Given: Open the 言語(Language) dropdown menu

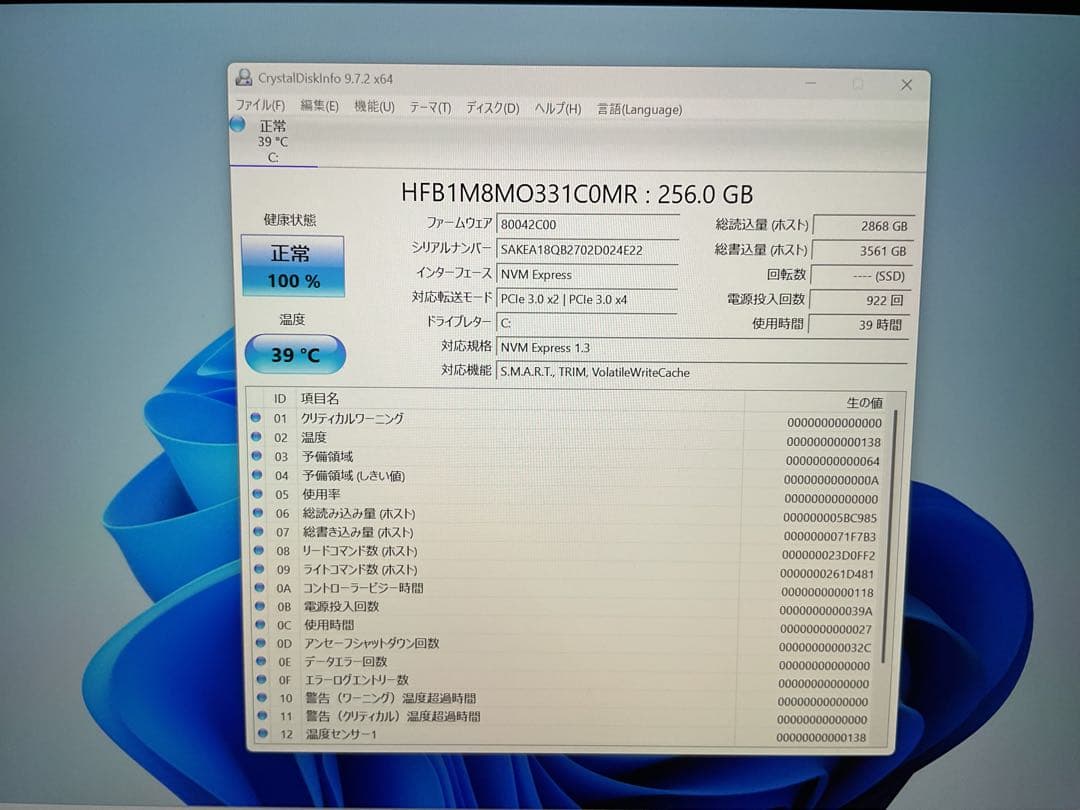Looking at the screenshot, I should coord(637,109).
